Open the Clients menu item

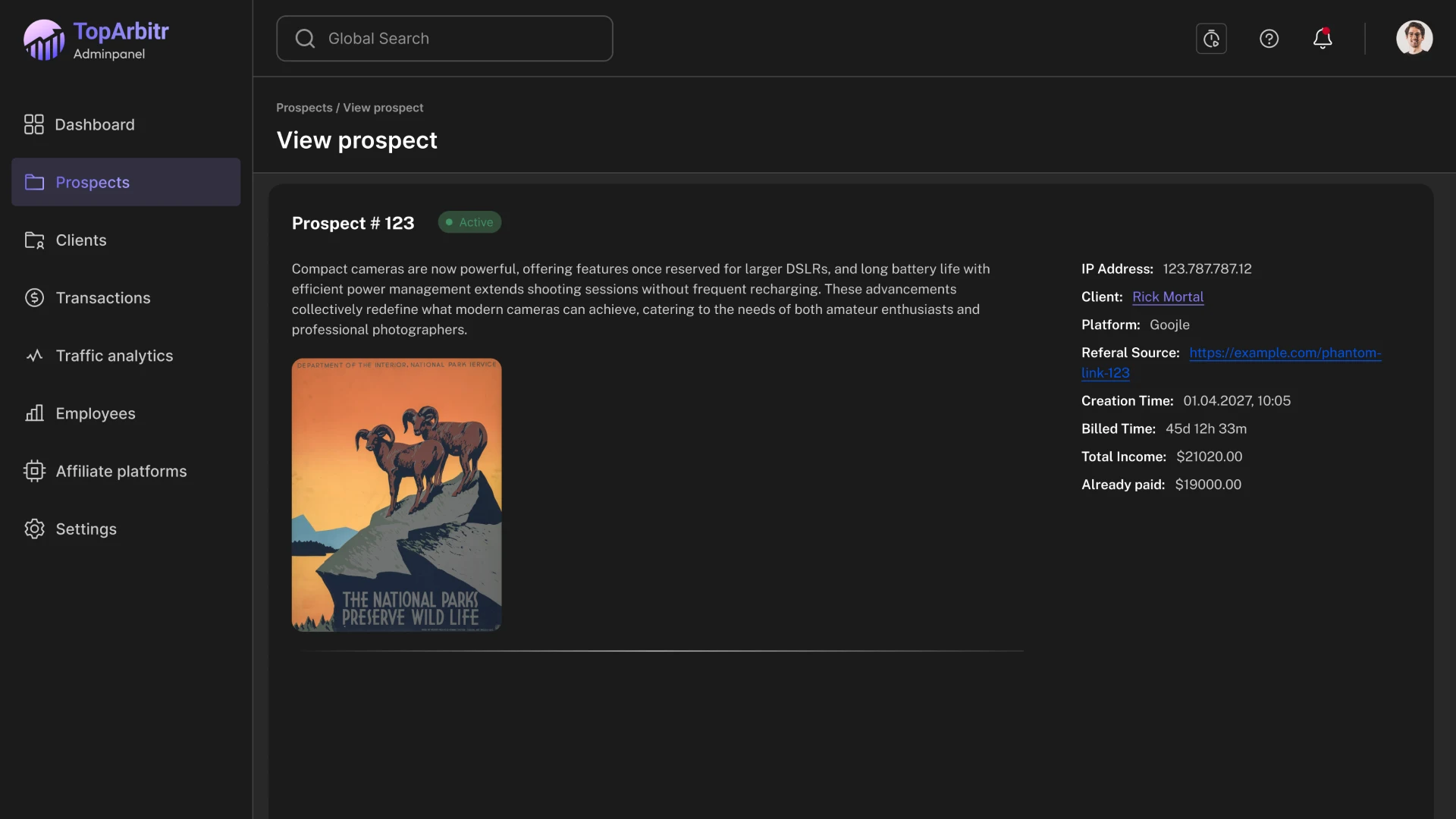click(80, 240)
